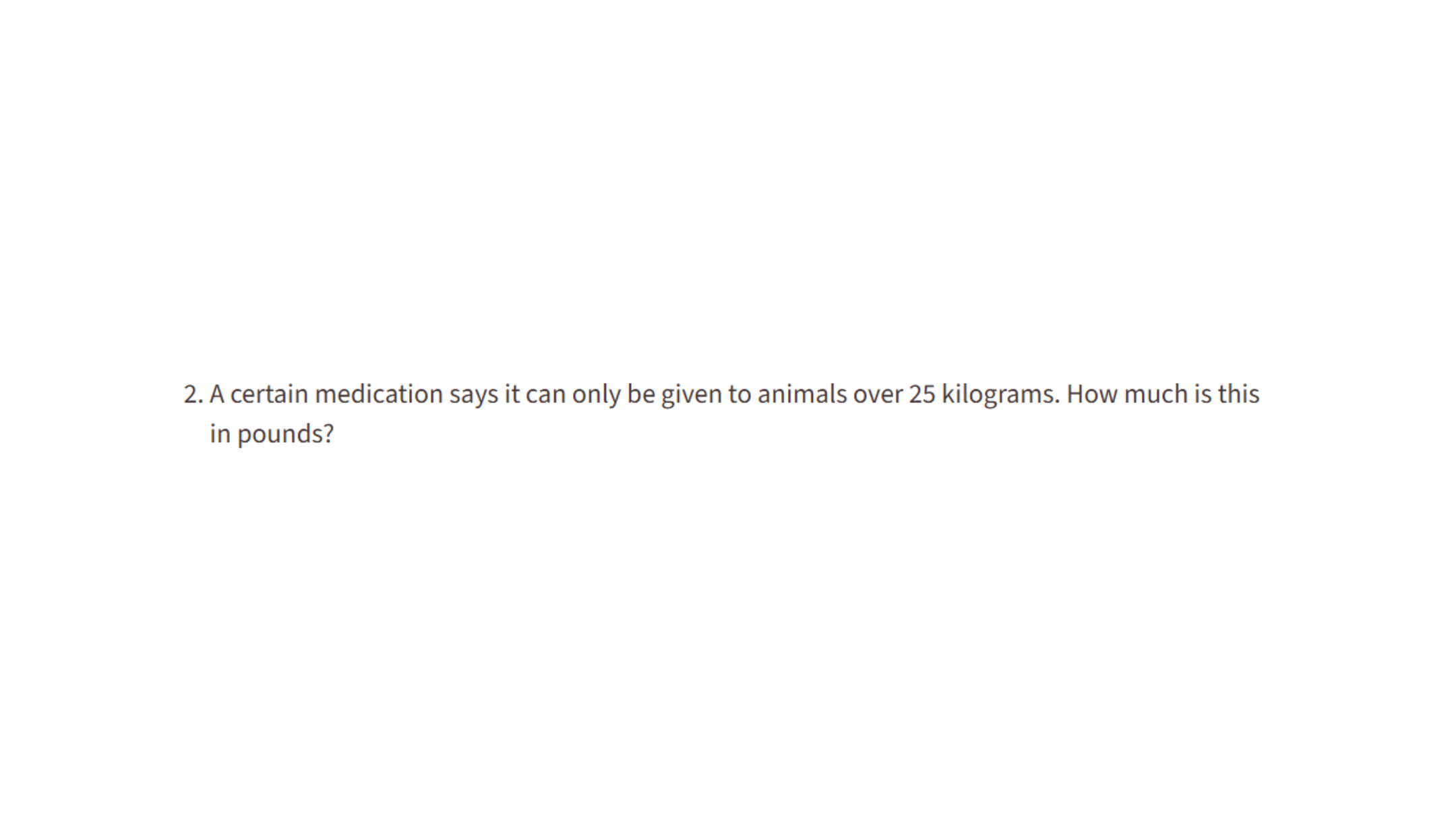The width and height of the screenshot is (1456, 819).
Task: Click the word "in" starting the second line
Action: [x=220, y=434]
